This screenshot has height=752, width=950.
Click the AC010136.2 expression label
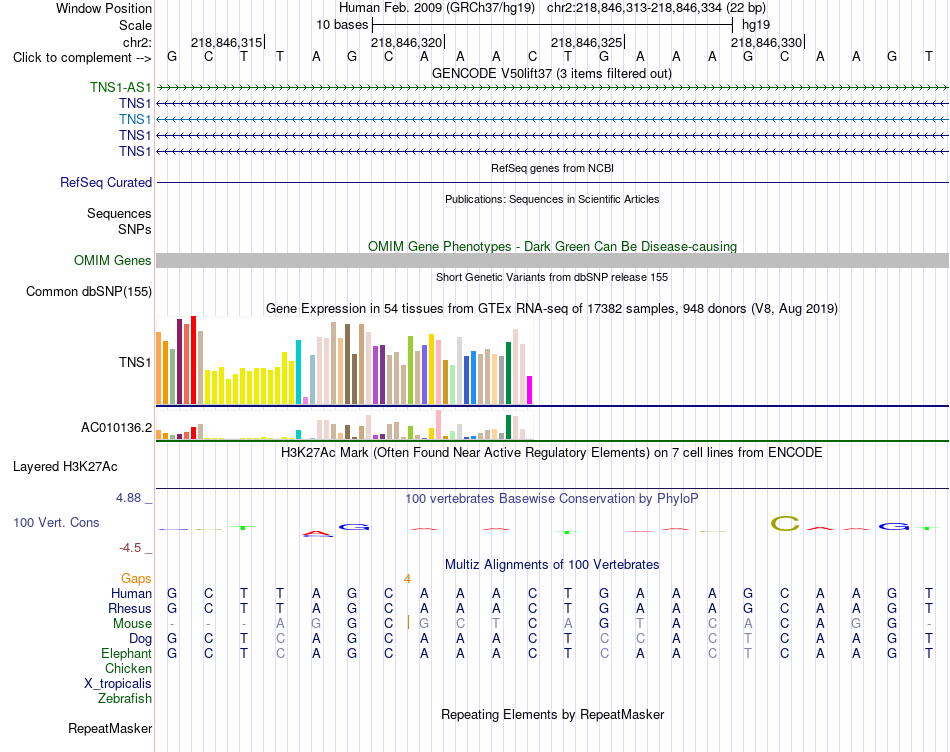pos(116,428)
